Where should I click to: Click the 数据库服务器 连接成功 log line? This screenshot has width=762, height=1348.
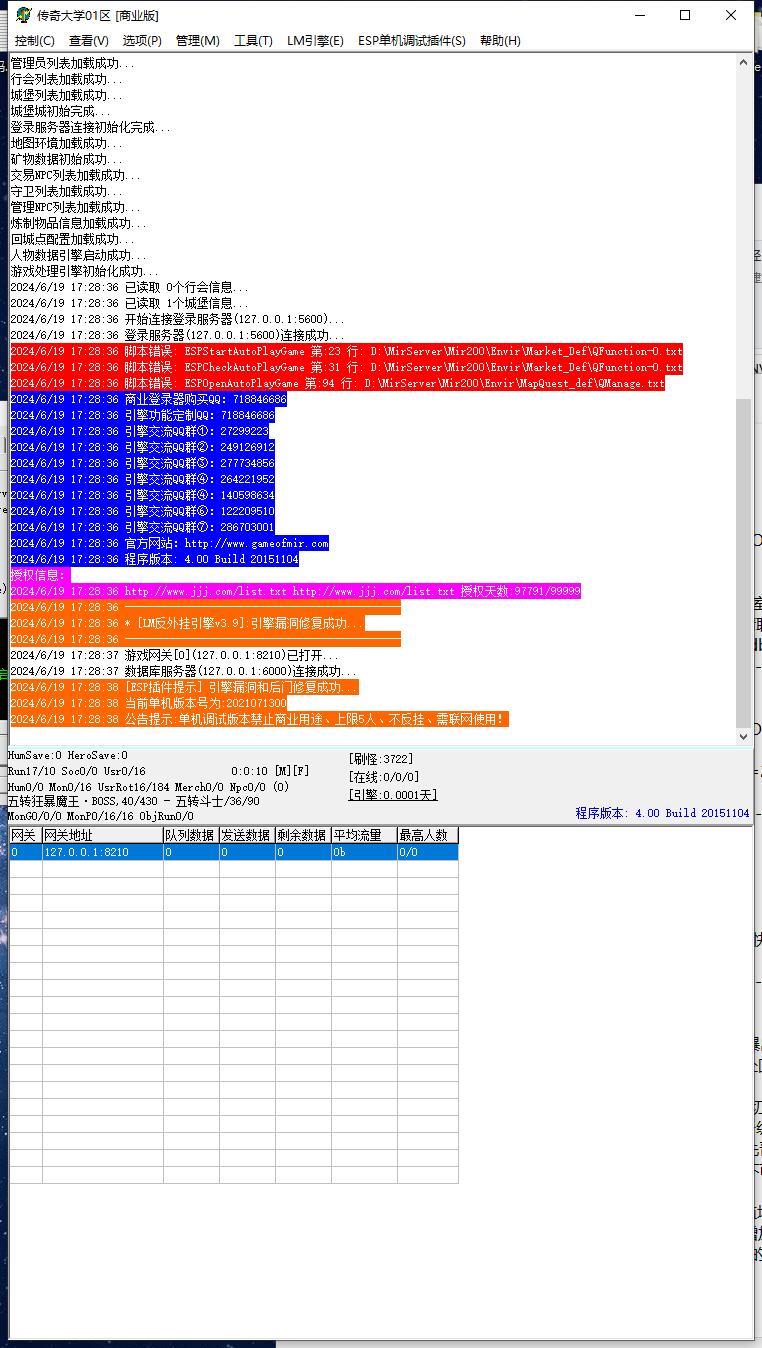tap(183, 671)
